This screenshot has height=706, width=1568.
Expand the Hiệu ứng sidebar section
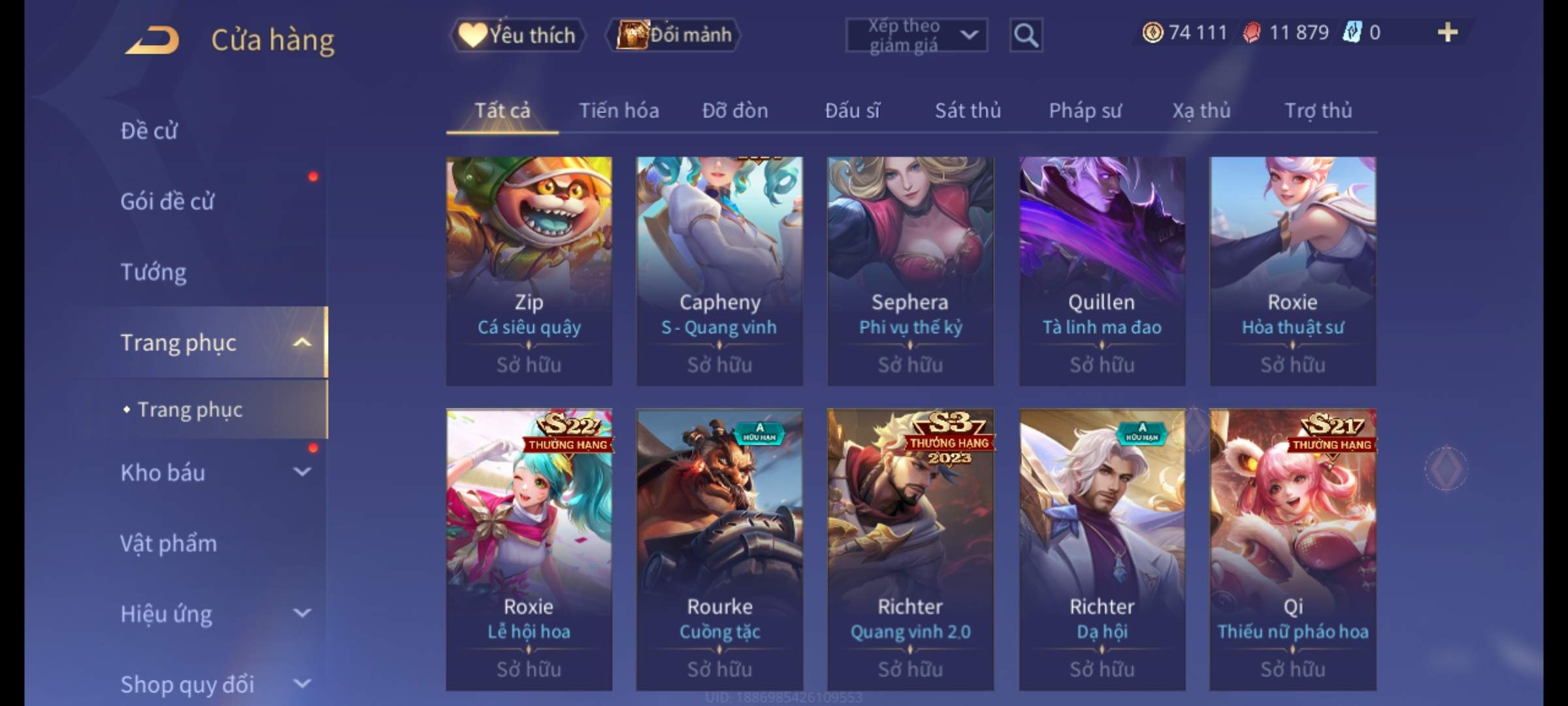(x=302, y=613)
